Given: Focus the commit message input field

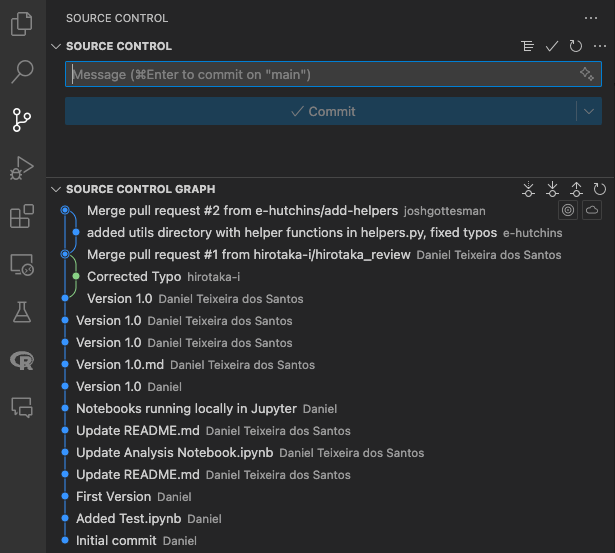Looking at the screenshot, I should 320,74.
